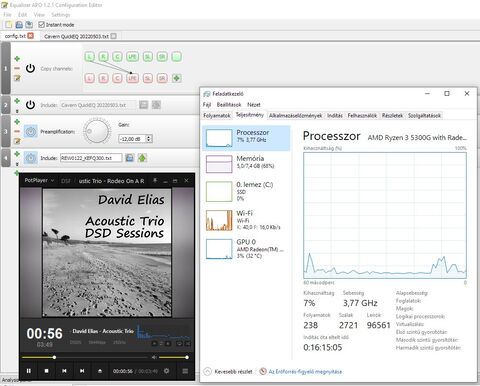Click the empty green source channel box
480x386 pixels.
click(177, 57)
